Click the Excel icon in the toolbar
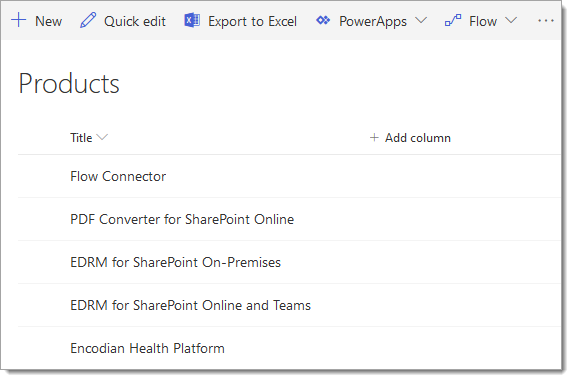Image resolution: width=572 pixels, height=380 pixels. [x=192, y=20]
